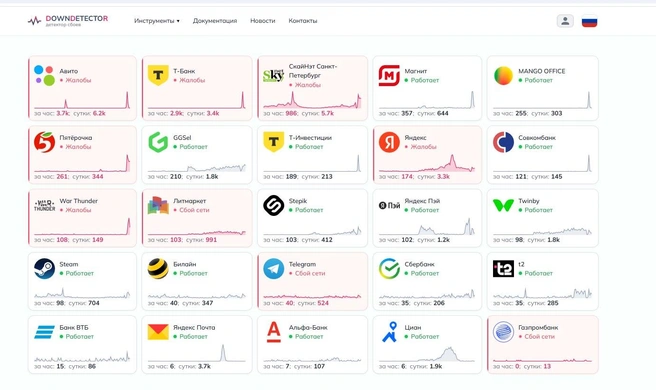
Task: Click the Альфа-Банк red A logo
Action: pyautogui.click(x=274, y=332)
